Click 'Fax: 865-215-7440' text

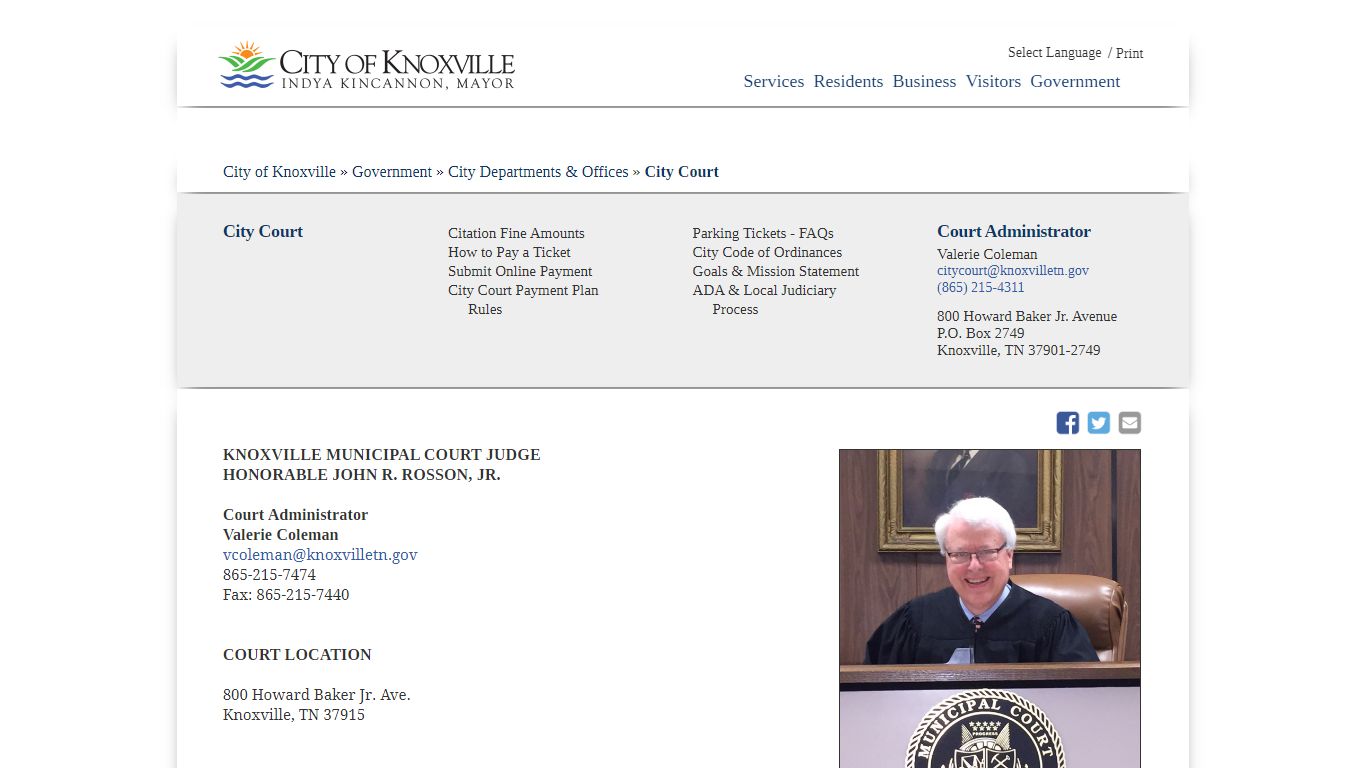[286, 594]
